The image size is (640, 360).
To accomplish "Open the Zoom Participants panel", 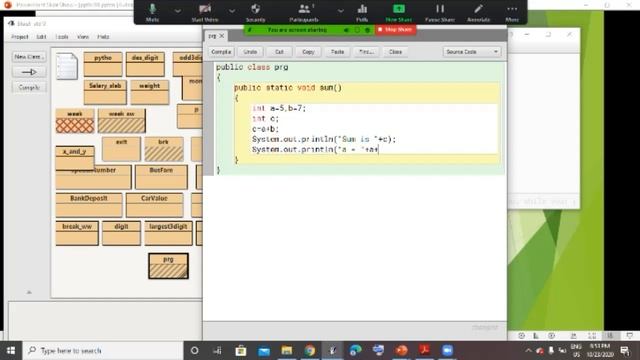I will (x=304, y=12).
